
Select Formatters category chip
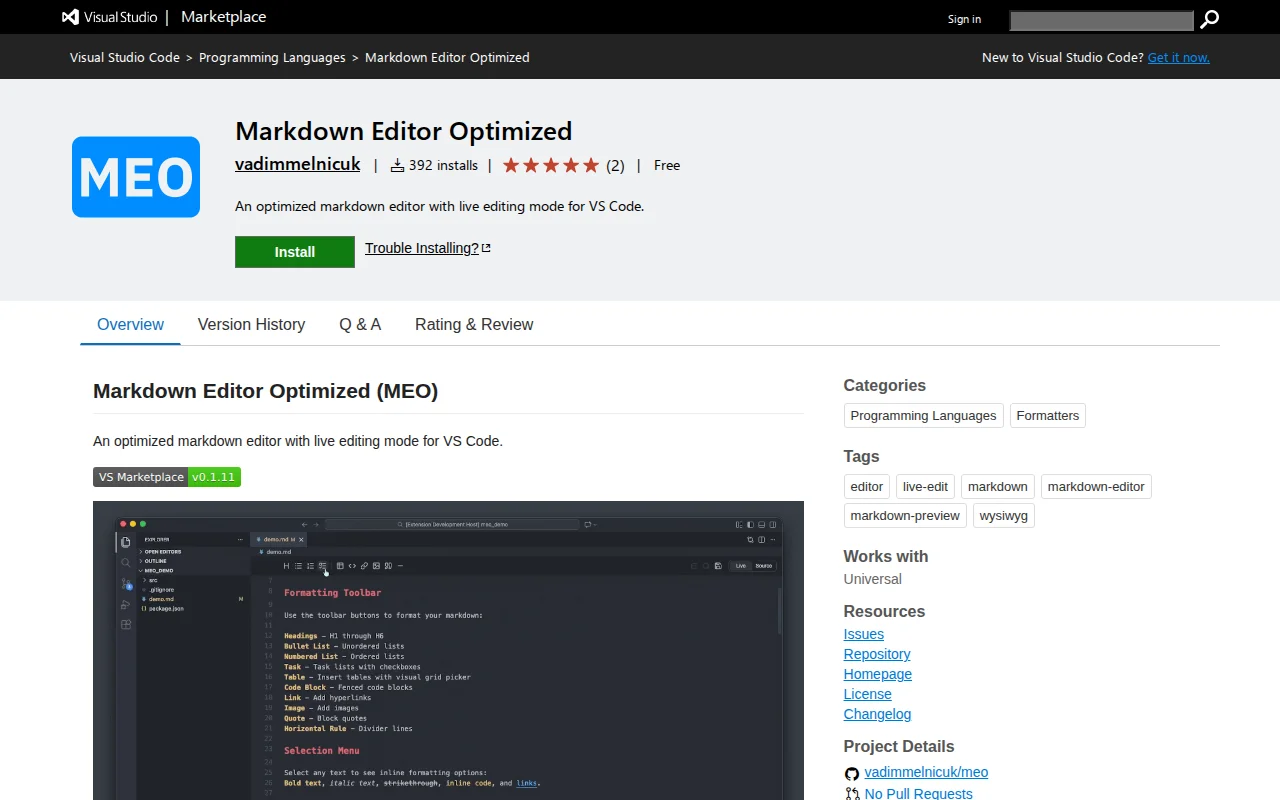click(x=1048, y=415)
